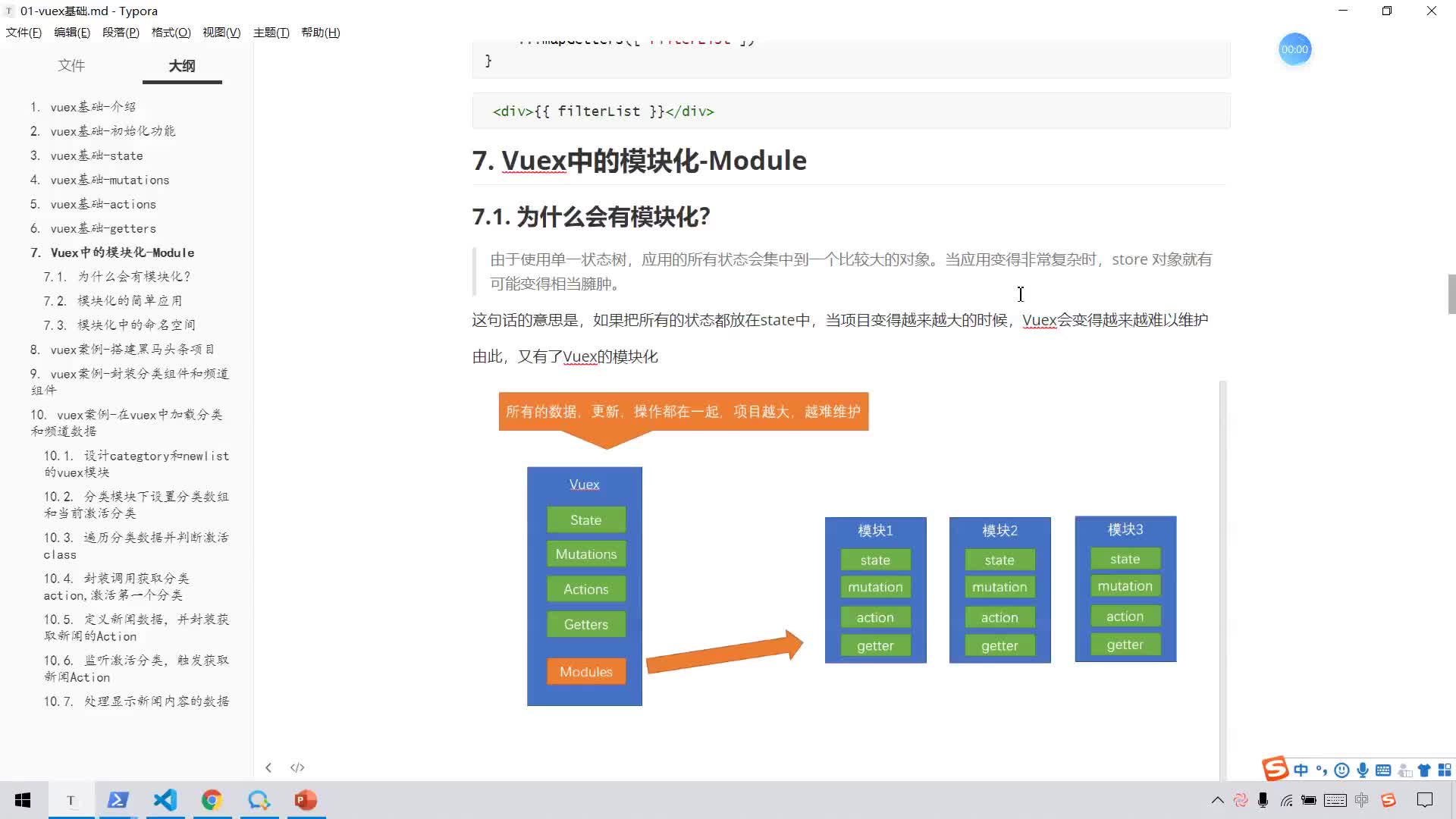1456x819 pixels.
Task: Click Sogou tray icon in taskbar
Action: click(1389, 800)
